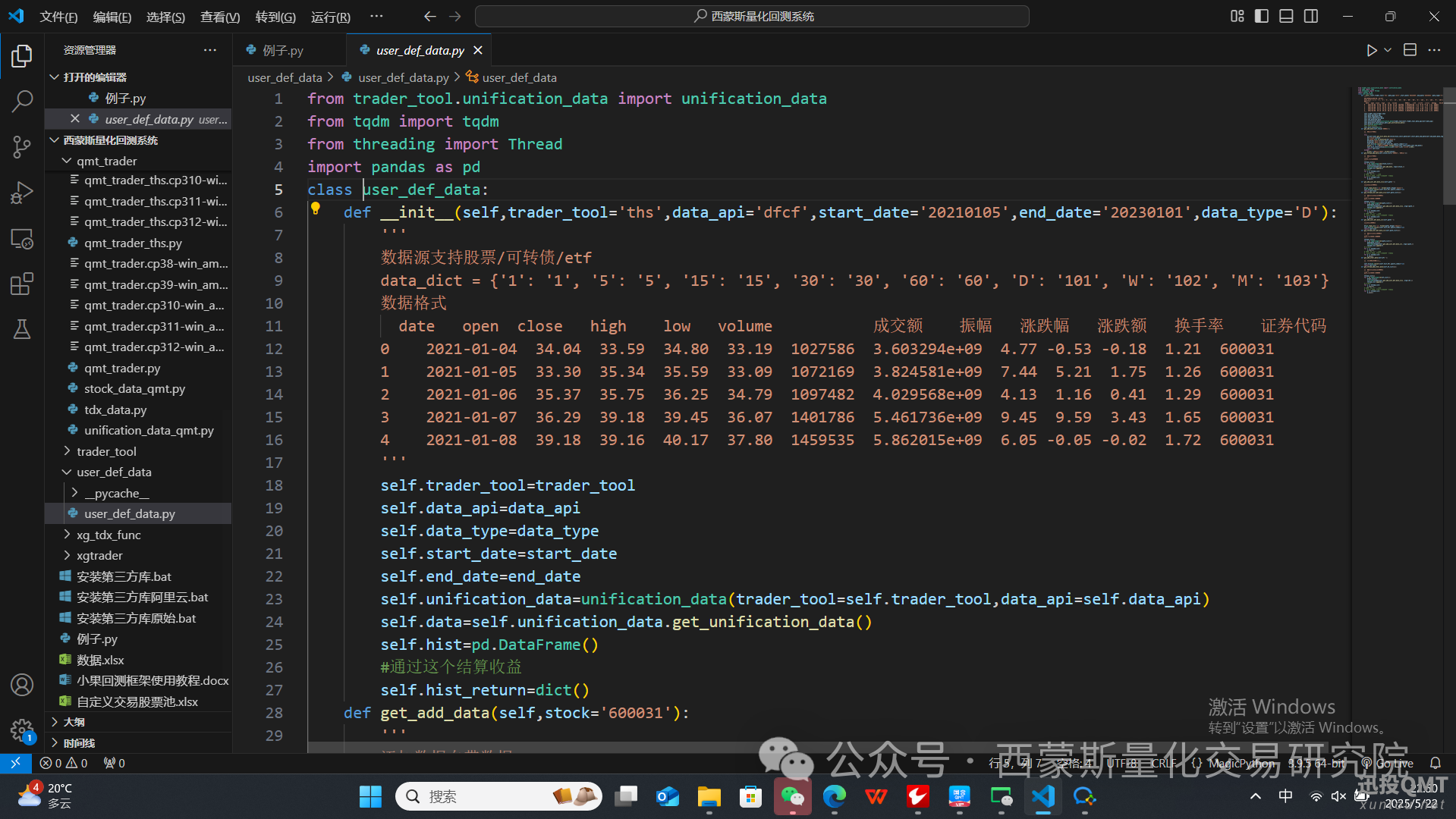Open the Remote Explorer view

(x=22, y=239)
